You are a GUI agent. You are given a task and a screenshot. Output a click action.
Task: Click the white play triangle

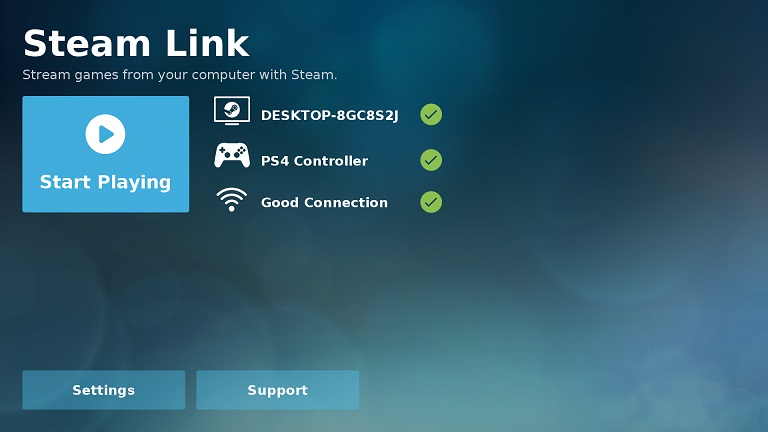(x=106, y=134)
